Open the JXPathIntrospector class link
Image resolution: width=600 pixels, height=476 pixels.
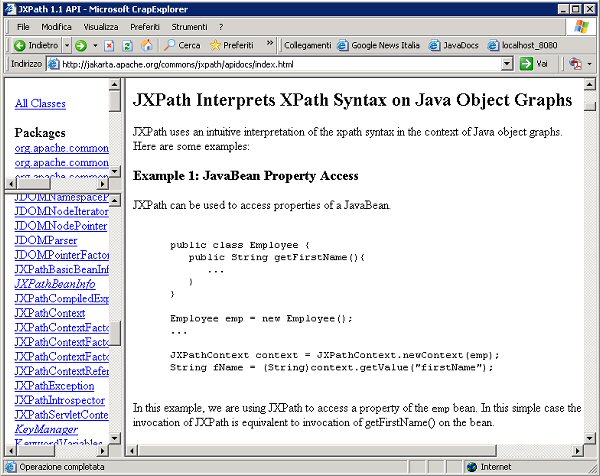pos(60,400)
